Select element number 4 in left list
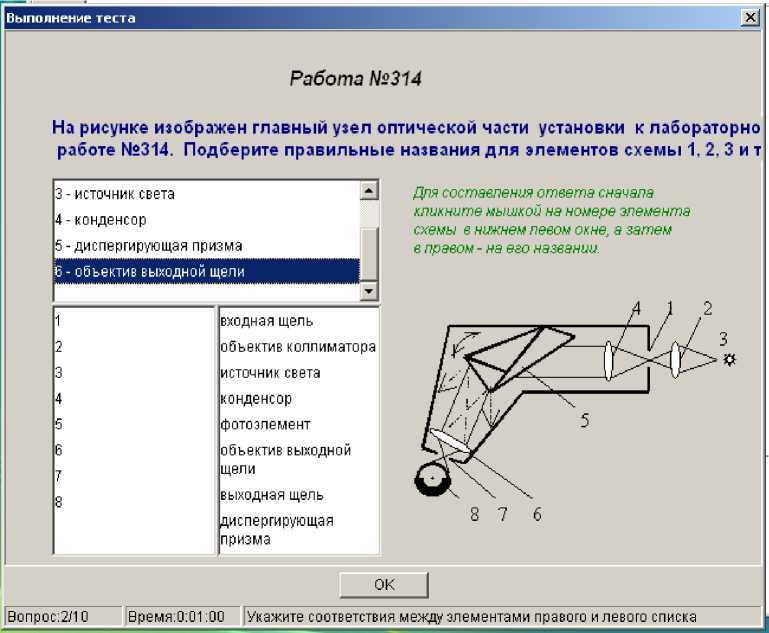This screenshot has width=769, height=633. pos(134,399)
